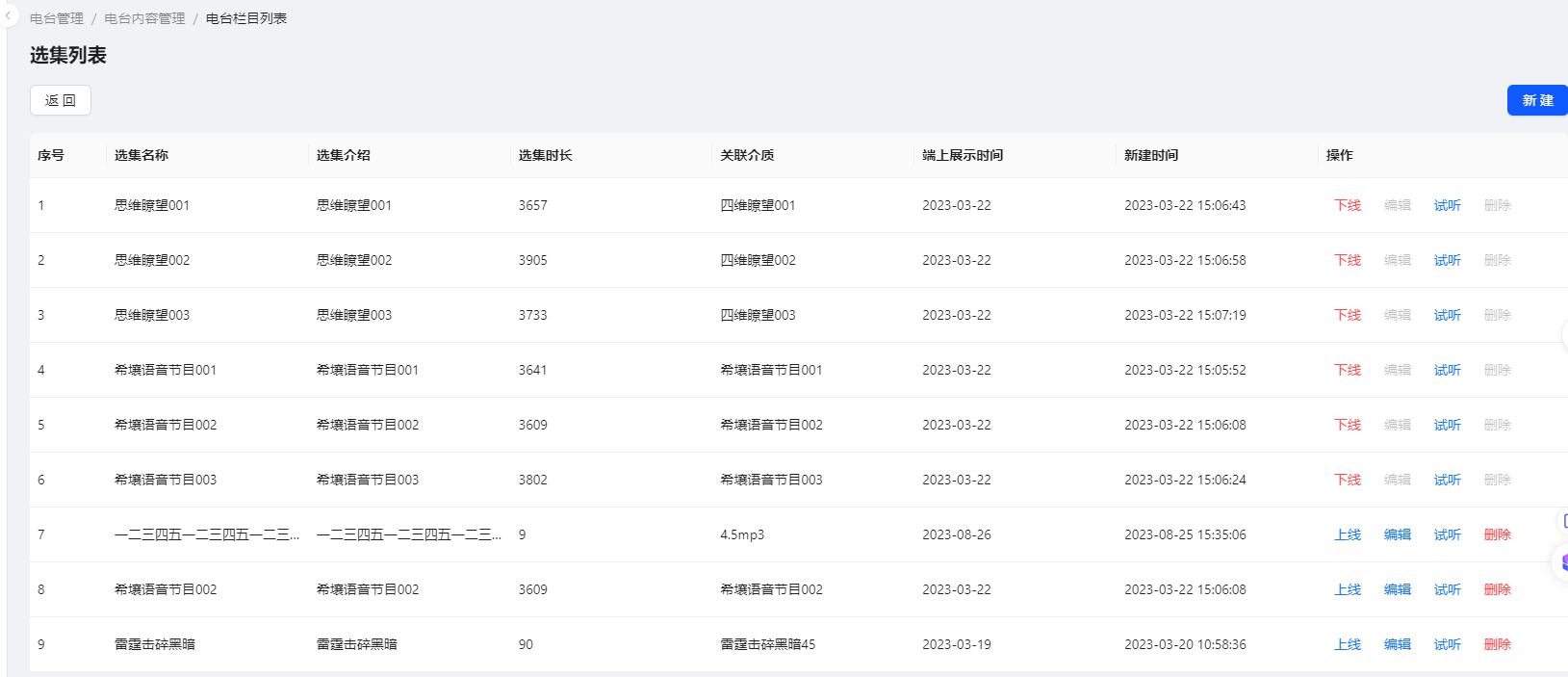The width and height of the screenshot is (1568, 677).
Task: Edit the 雷霆击碎黑暗 episode
Action: (x=1397, y=644)
